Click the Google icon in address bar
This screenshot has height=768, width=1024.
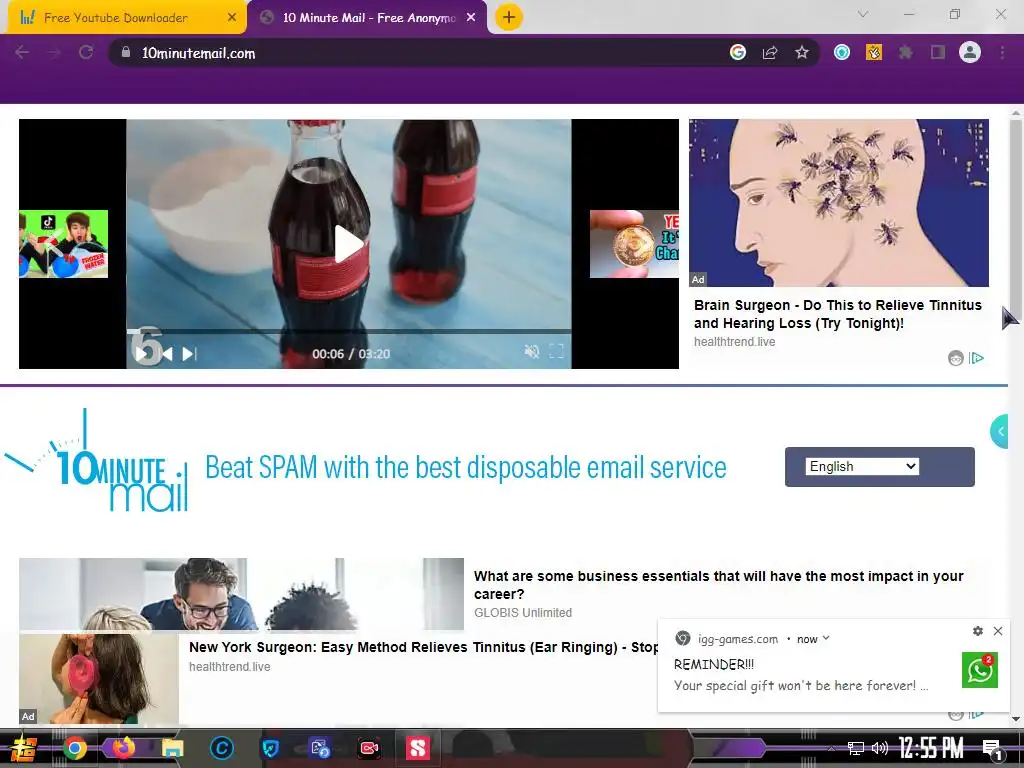click(x=738, y=53)
